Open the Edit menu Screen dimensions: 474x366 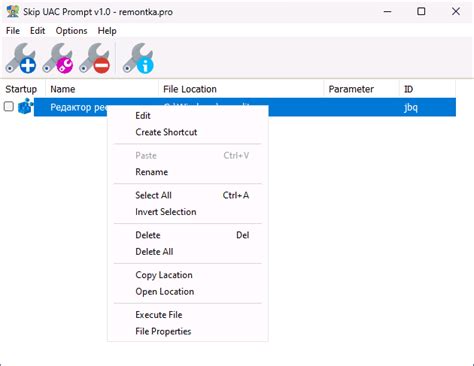coord(37,31)
